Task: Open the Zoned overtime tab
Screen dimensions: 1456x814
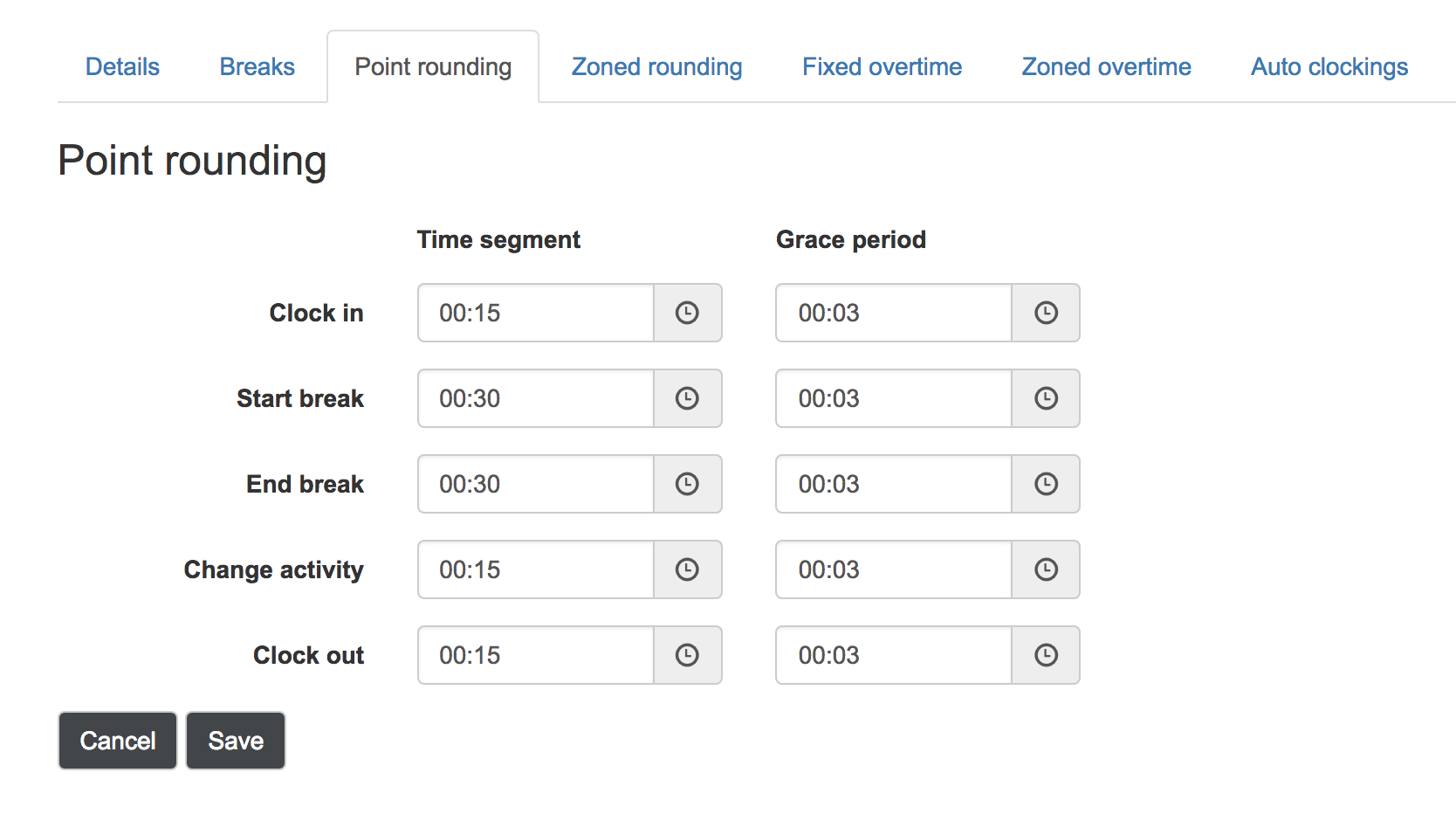Action: 1105,66
